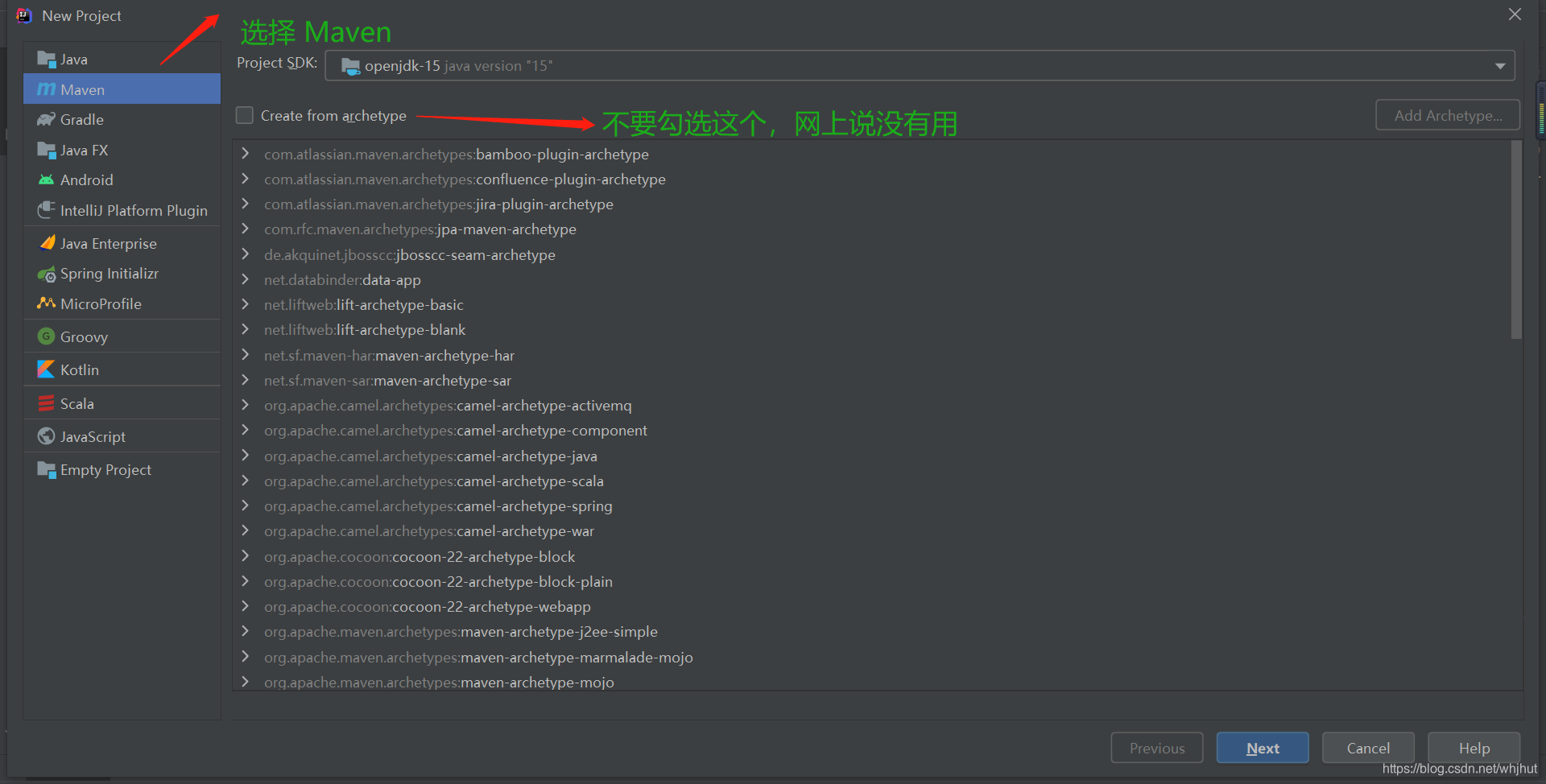Select maven-archetype-har row
Screen dimensions: 1546x784
pyautogui.click(x=872, y=355)
